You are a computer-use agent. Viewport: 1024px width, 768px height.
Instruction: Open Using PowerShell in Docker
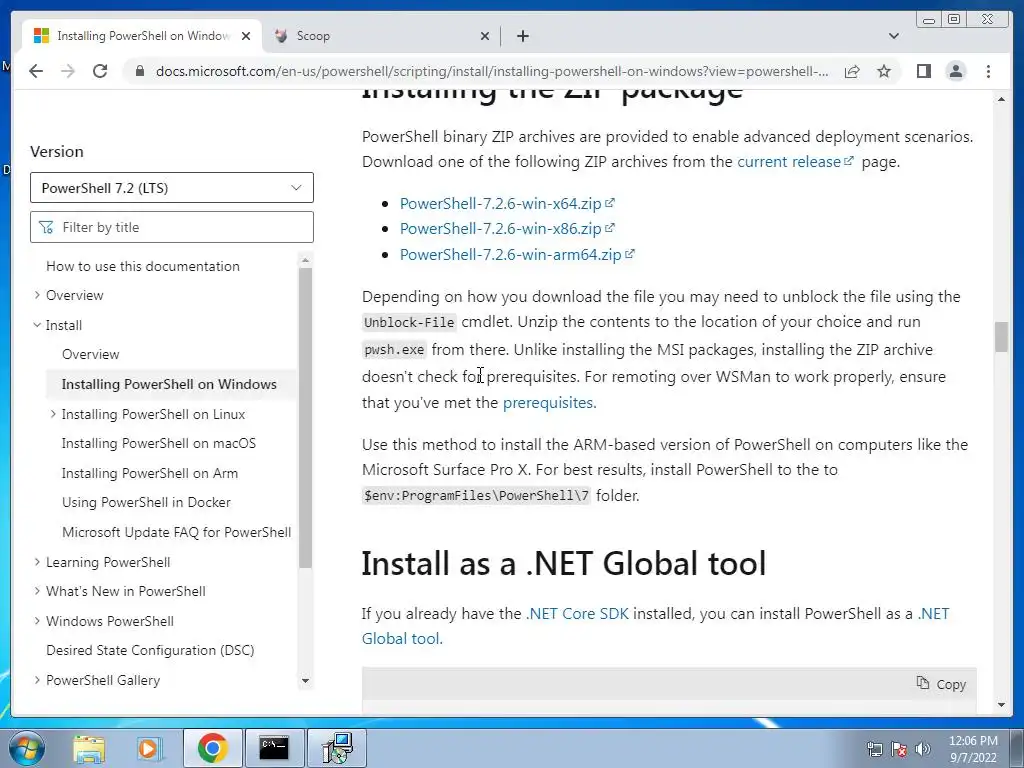point(146,502)
